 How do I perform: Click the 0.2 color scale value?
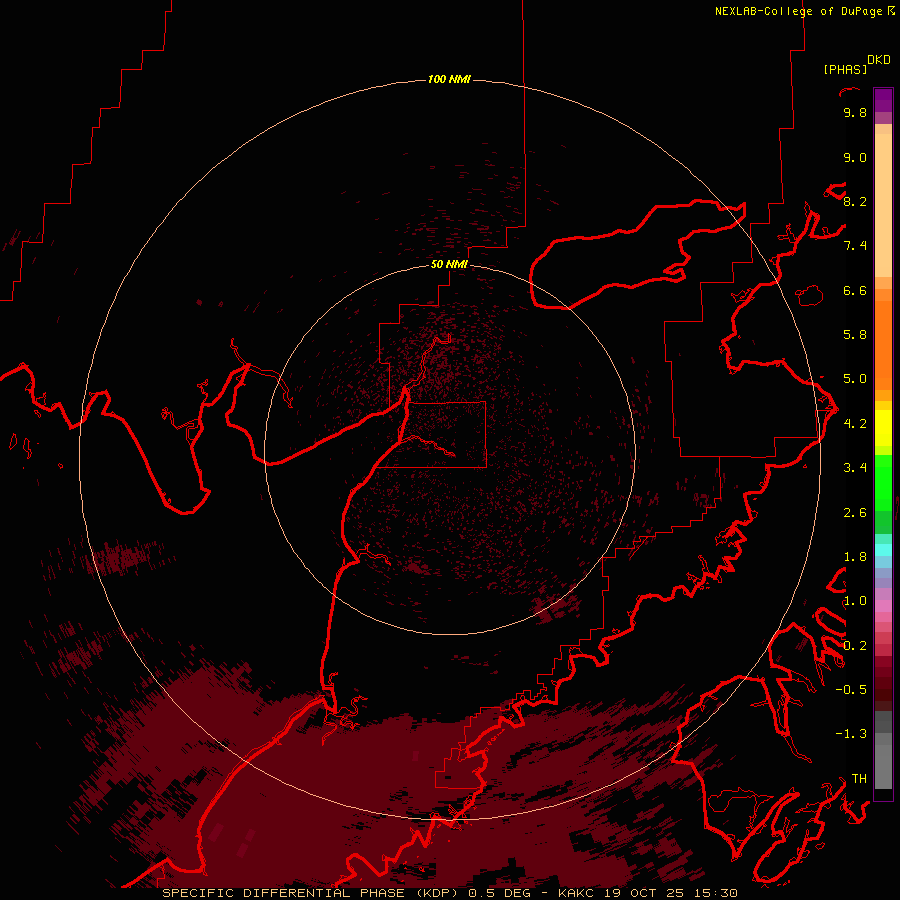pos(855,646)
